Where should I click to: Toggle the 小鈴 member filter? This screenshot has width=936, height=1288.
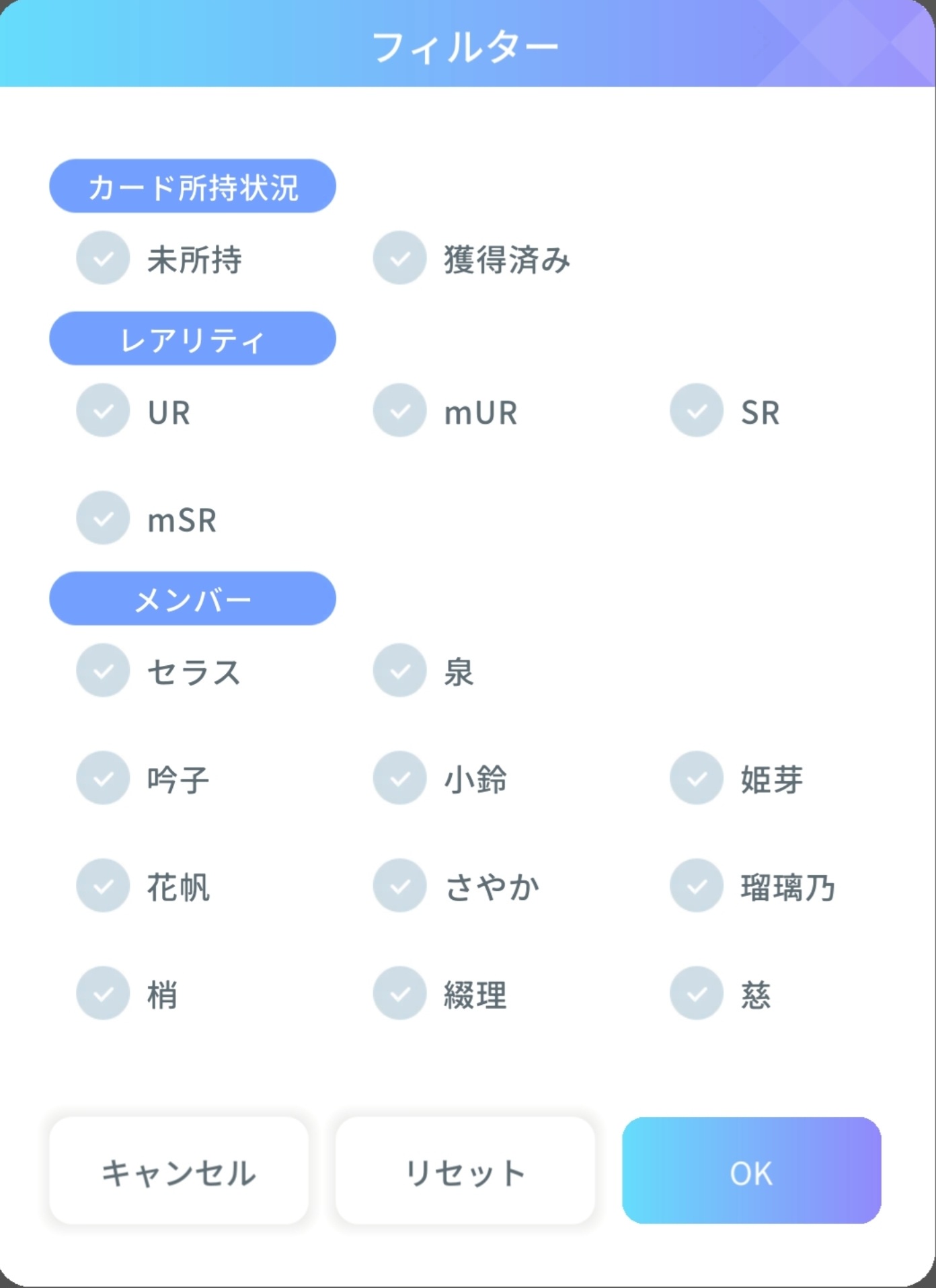400,778
